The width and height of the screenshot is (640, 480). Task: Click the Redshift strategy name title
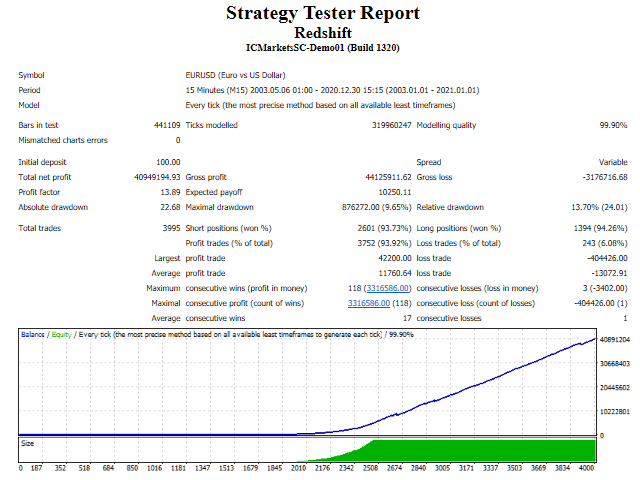click(322, 31)
